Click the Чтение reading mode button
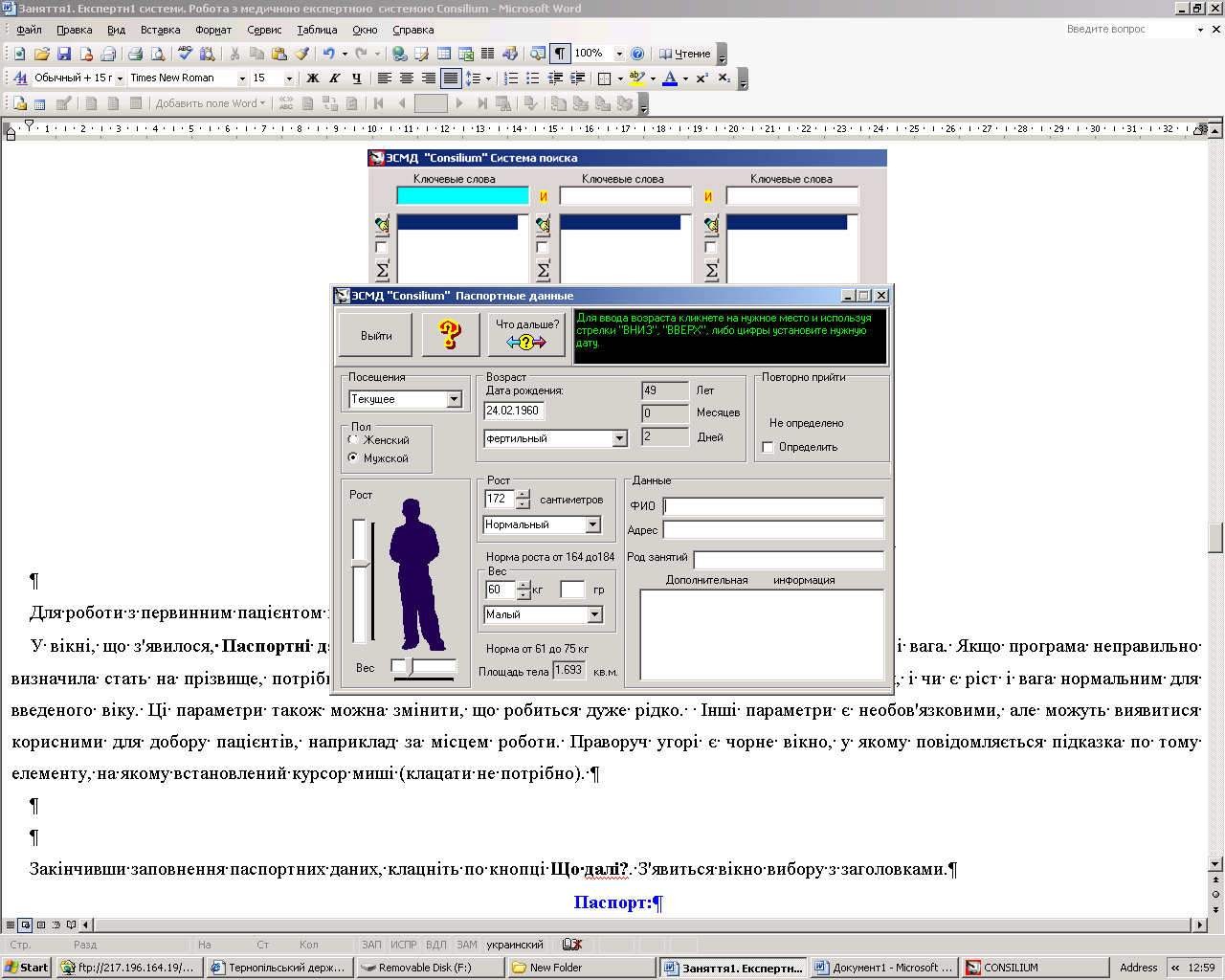The height and width of the screenshot is (980, 1225). click(x=684, y=54)
